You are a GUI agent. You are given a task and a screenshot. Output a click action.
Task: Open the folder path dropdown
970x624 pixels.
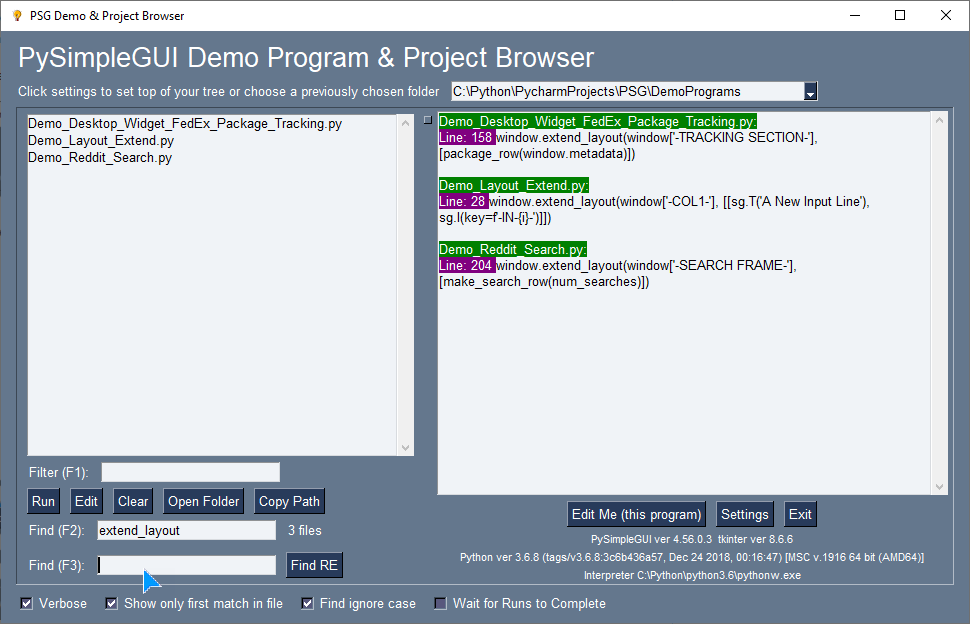point(812,91)
